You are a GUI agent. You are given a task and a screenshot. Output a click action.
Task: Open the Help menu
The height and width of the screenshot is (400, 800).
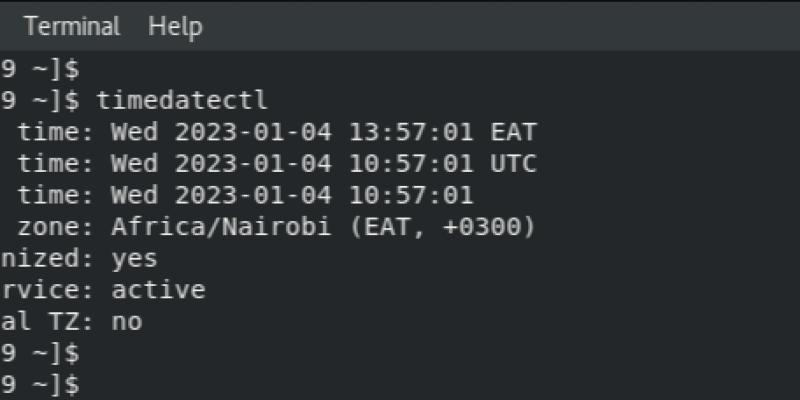(x=175, y=26)
